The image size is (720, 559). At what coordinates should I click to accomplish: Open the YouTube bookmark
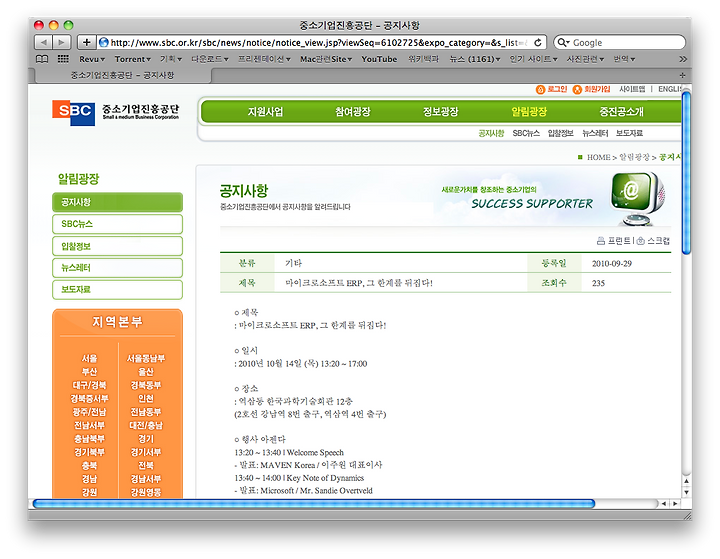[379, 59]
